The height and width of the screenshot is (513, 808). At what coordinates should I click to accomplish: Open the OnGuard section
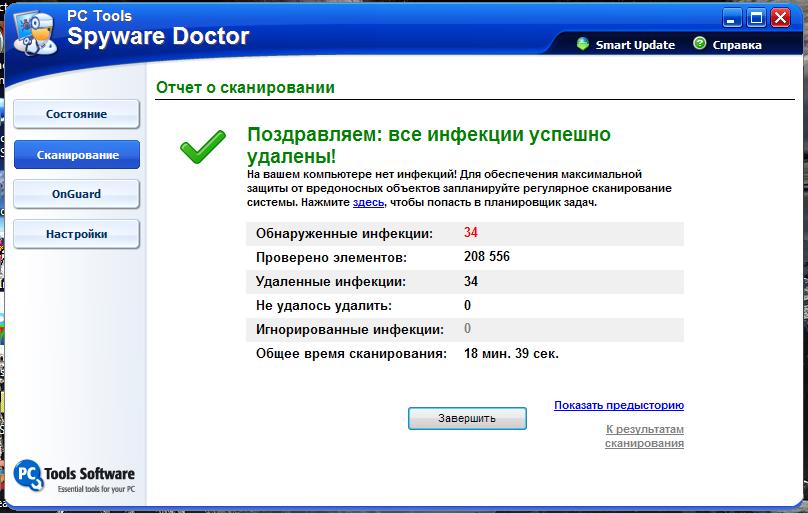[76, 194]
